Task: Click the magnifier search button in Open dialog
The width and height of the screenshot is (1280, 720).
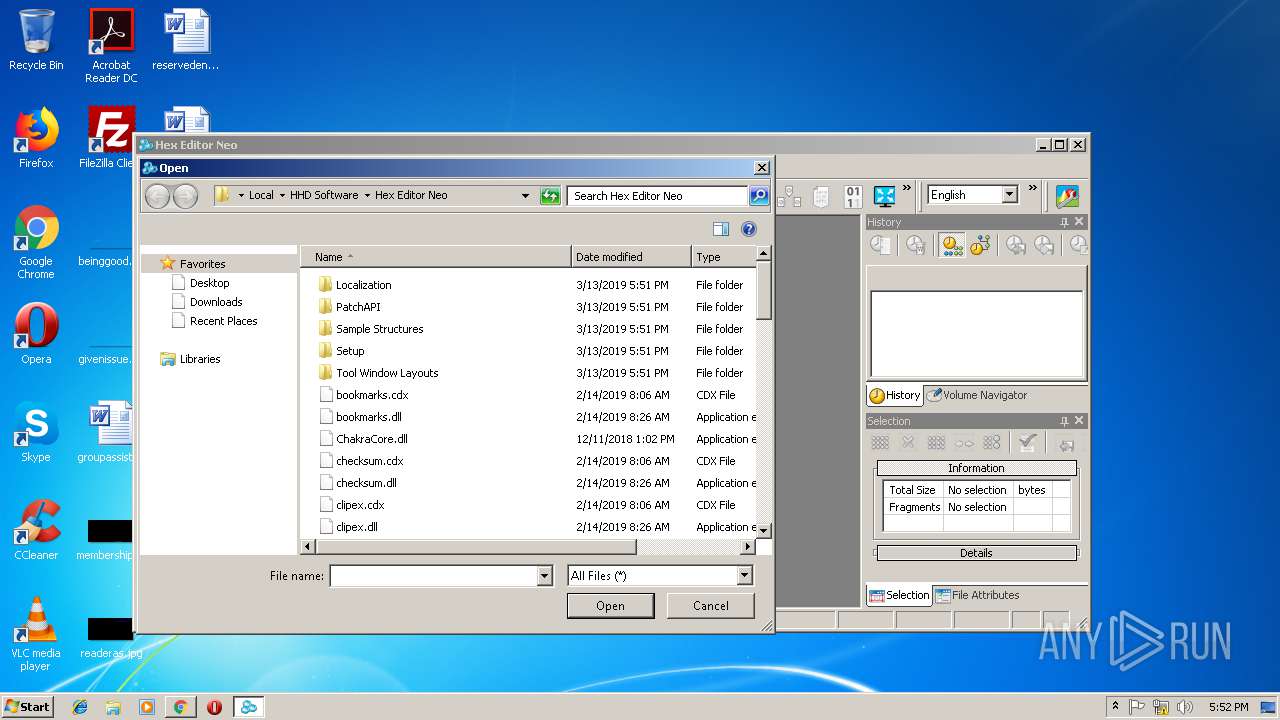Action: tap(759, 196)
